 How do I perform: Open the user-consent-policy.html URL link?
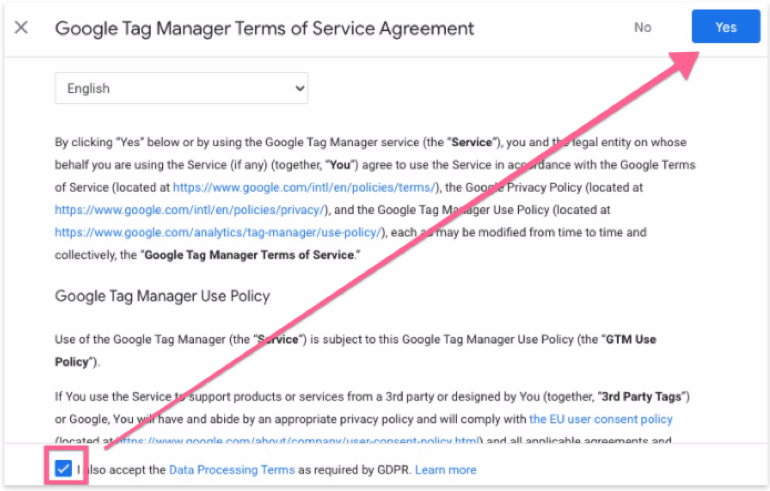[x=300, y=441]
